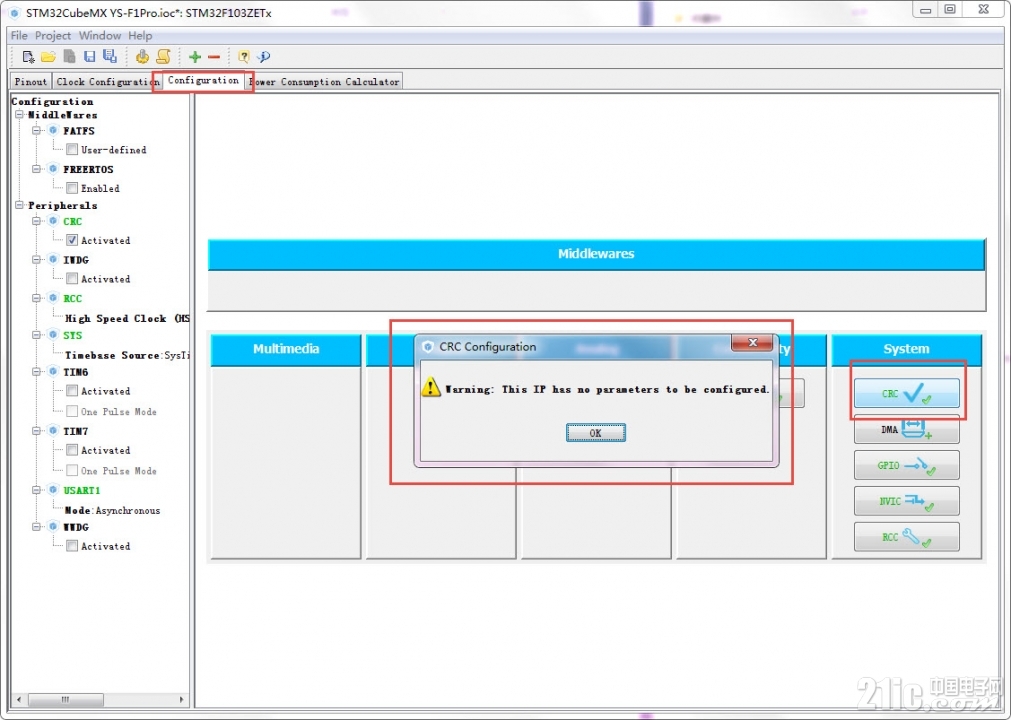Open a project with the yellow folder icon

click(48, 57)
